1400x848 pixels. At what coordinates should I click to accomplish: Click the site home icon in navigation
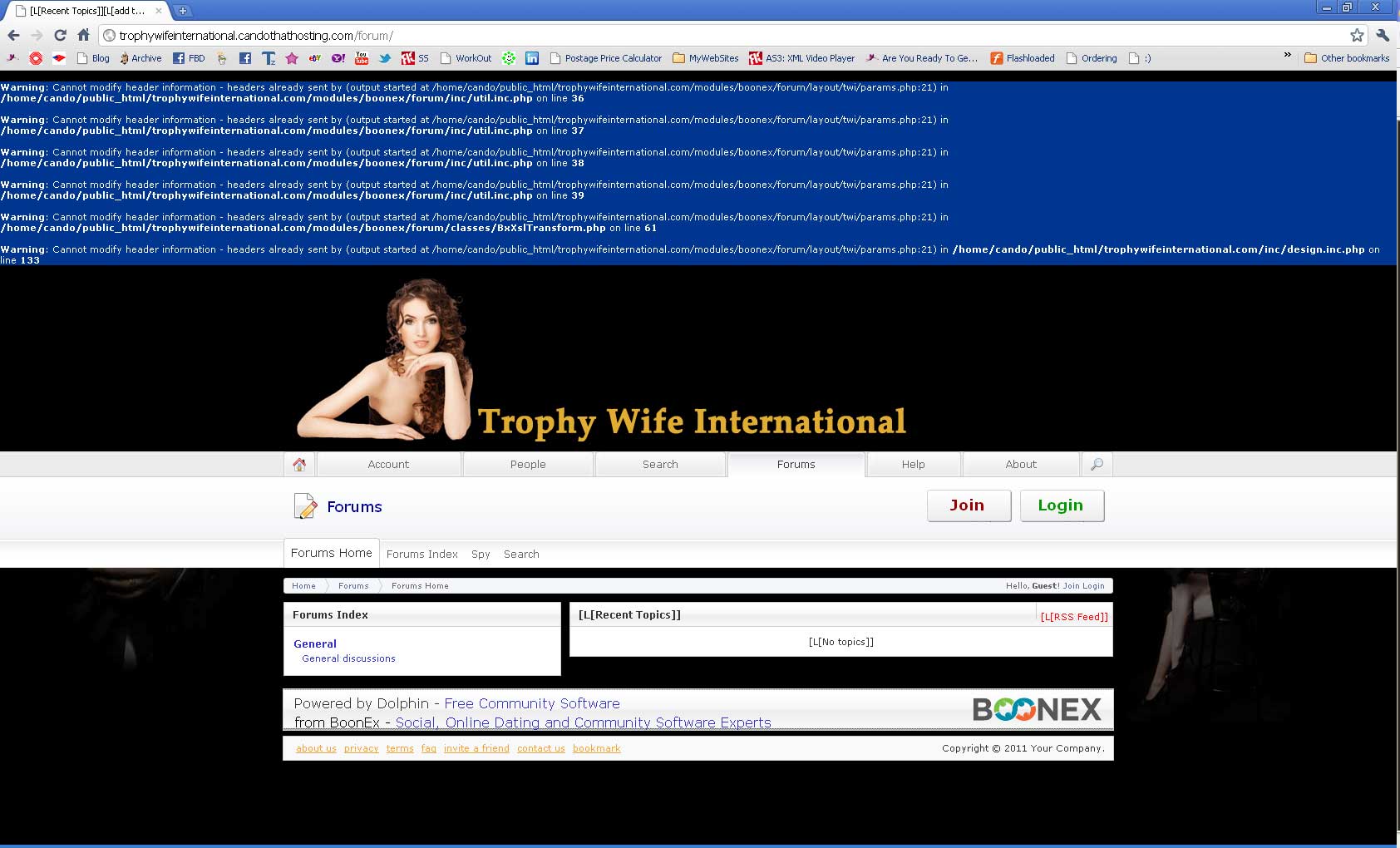click(299, 465)
